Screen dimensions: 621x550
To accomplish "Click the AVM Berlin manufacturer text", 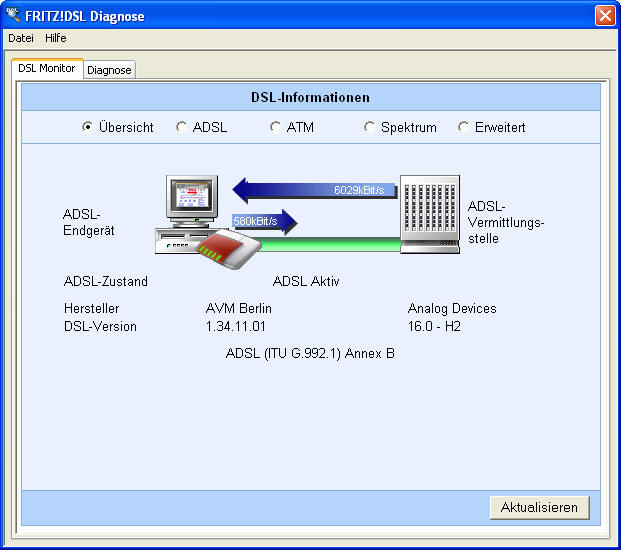I will pos(239,308).
